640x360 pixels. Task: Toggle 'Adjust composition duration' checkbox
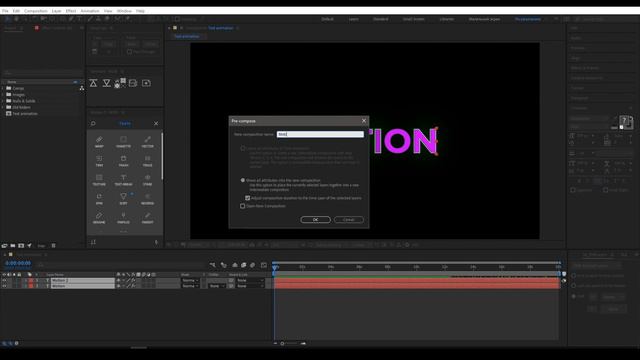tap(247, 198)
